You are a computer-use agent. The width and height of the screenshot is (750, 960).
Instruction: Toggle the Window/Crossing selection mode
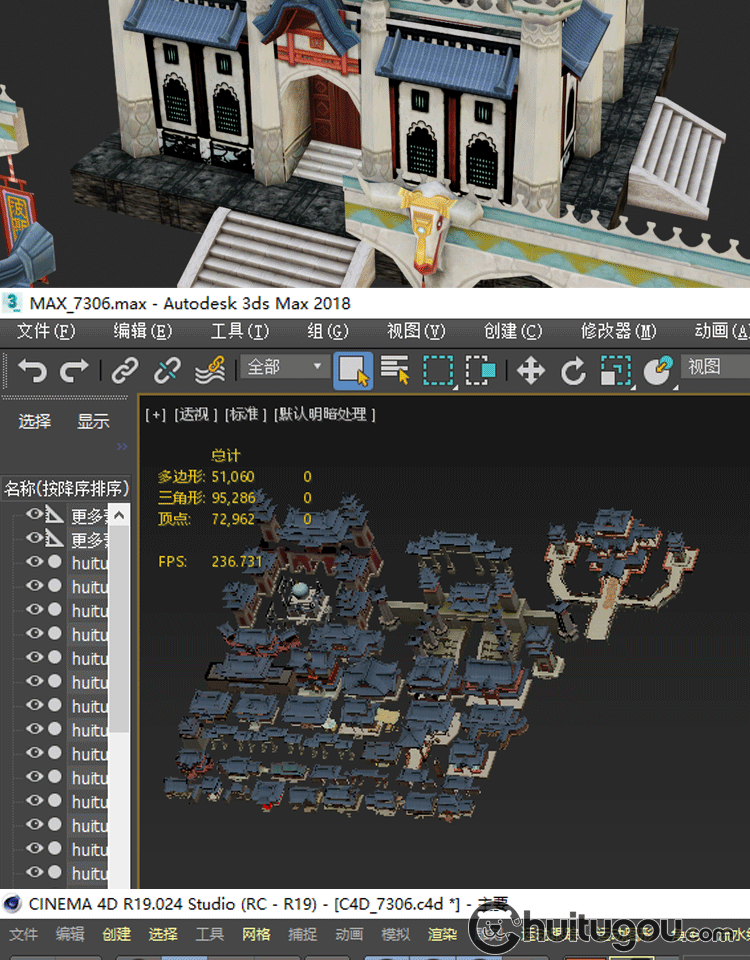tap(481, 370)
